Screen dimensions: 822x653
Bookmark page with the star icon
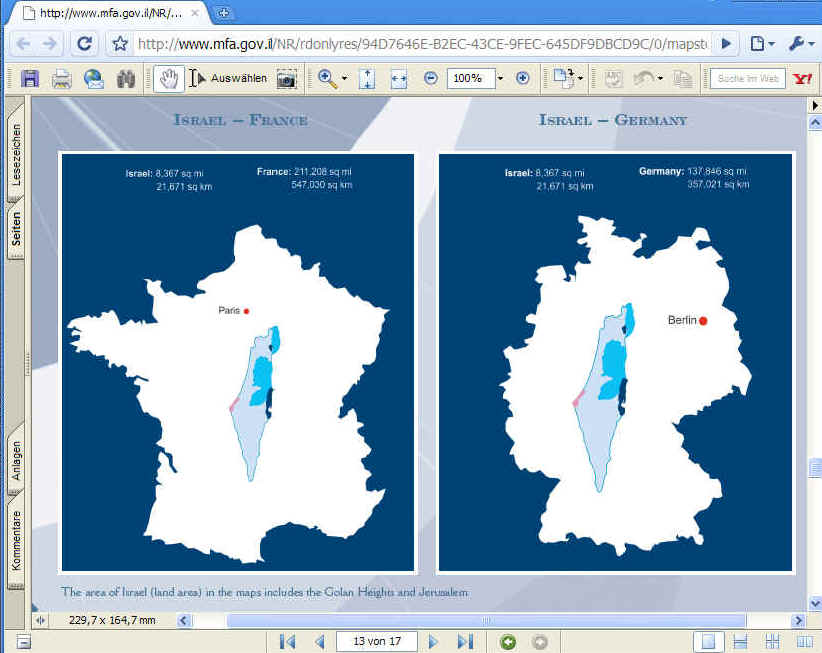[x=120, y=43]
